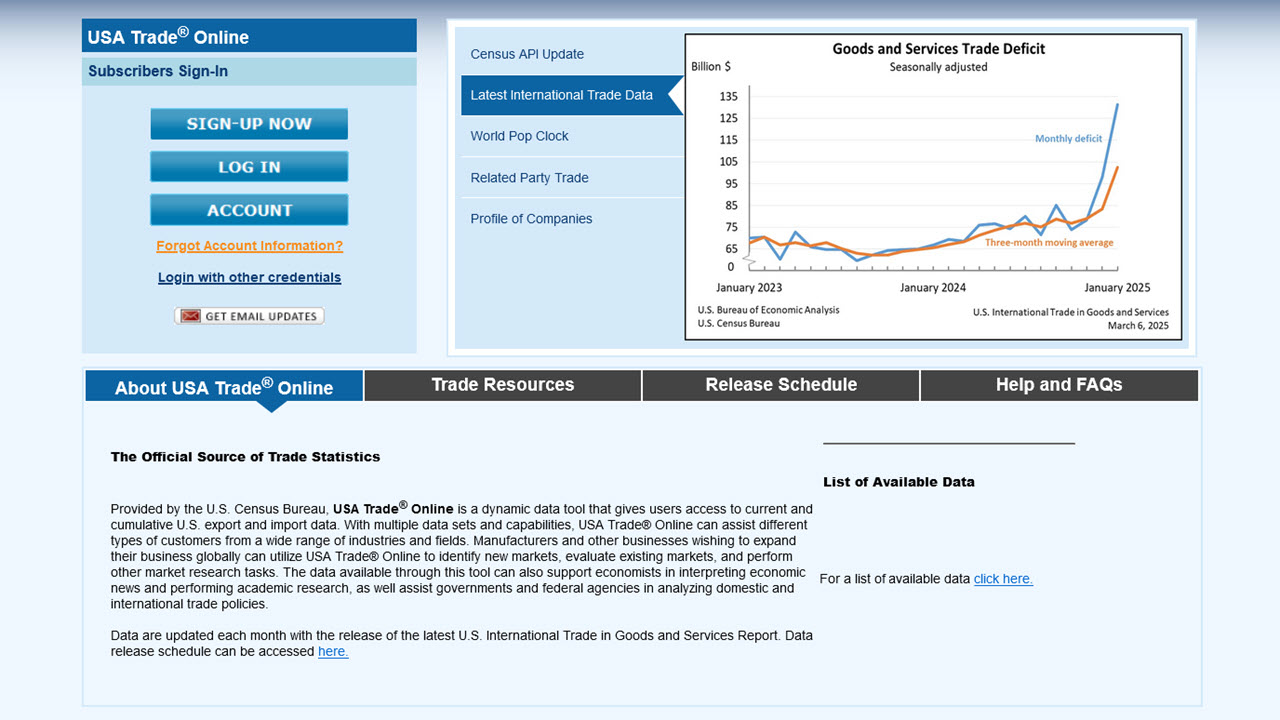Open Profile of Companies item
The image size is (1280, 720).
[x=531, y=219]
